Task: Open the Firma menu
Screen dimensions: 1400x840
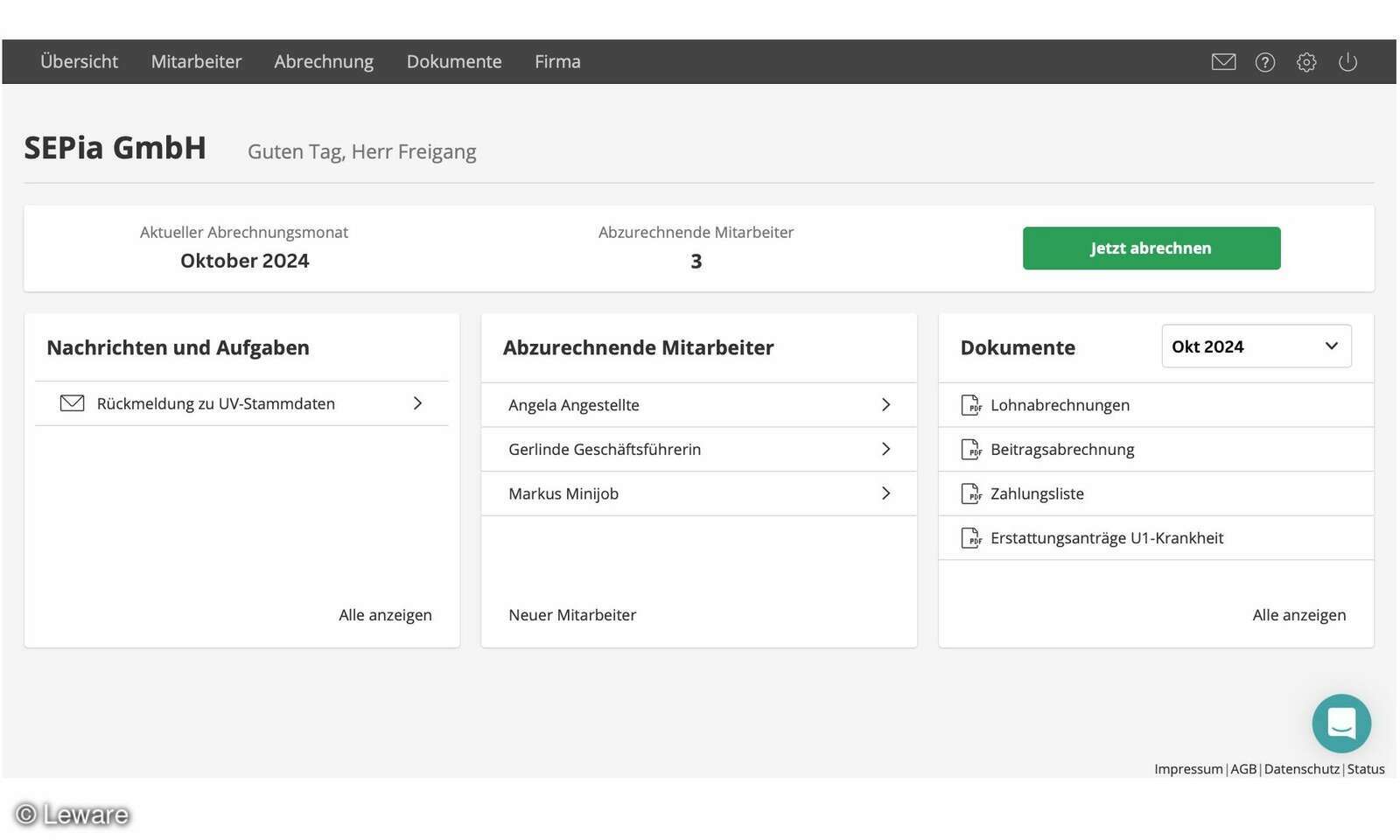Action: (557, 61)
